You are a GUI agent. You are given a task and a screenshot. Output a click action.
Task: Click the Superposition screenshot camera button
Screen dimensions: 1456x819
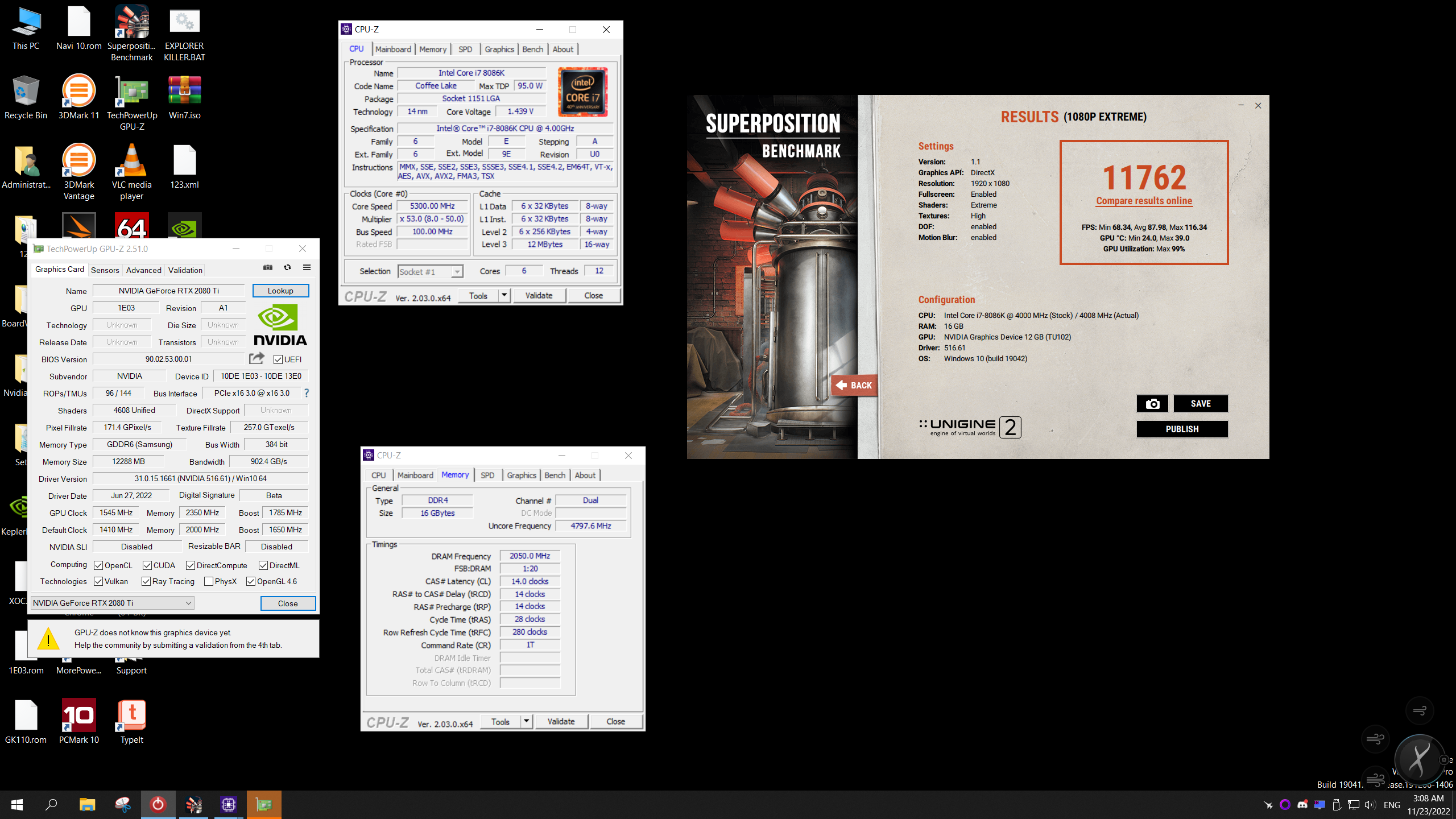[x=1152, y=404]
